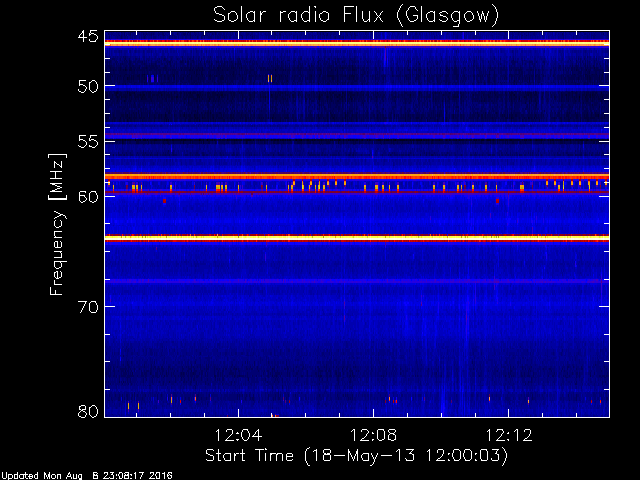Select the "45" frequency axis label
The height and width of the screenshot is (480, 640).
(x=88, y=36)
